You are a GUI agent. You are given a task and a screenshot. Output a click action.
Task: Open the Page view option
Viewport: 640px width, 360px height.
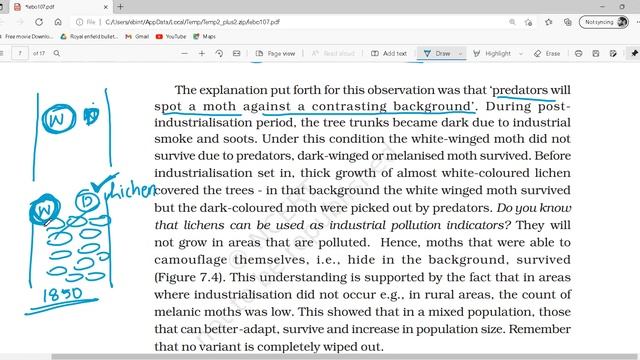(x=276, y=53)
